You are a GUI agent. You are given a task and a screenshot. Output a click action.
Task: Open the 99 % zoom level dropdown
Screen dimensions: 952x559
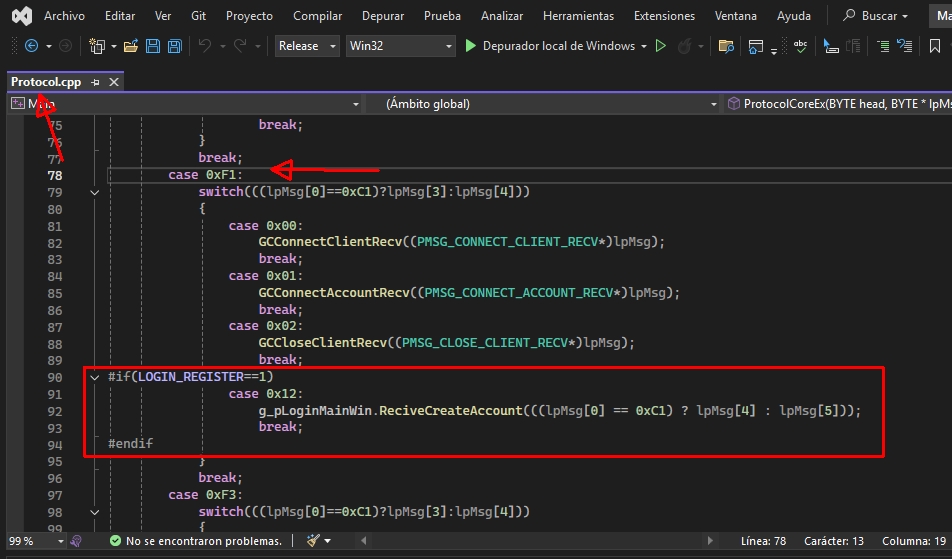coord(36,541)
